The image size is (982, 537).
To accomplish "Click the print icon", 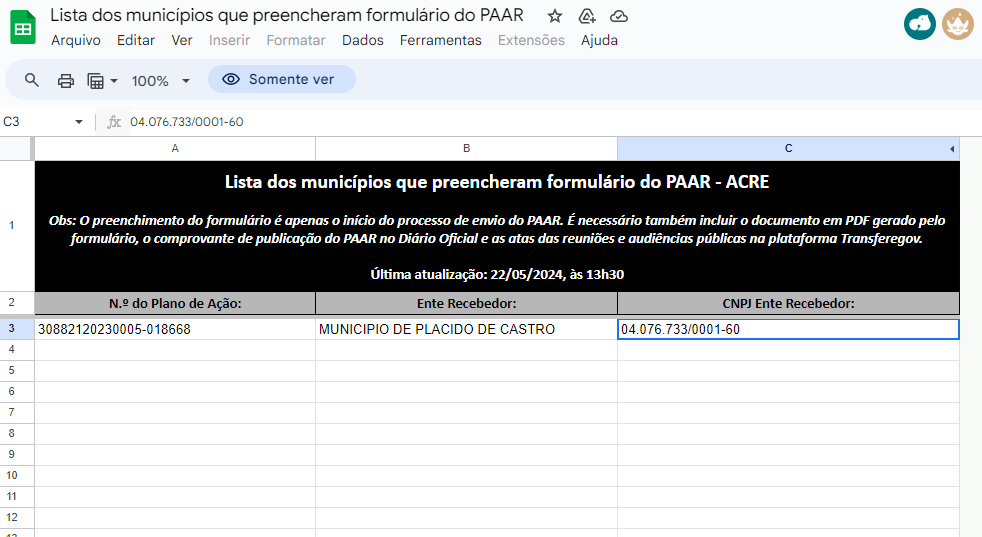I will coord(66,80).
